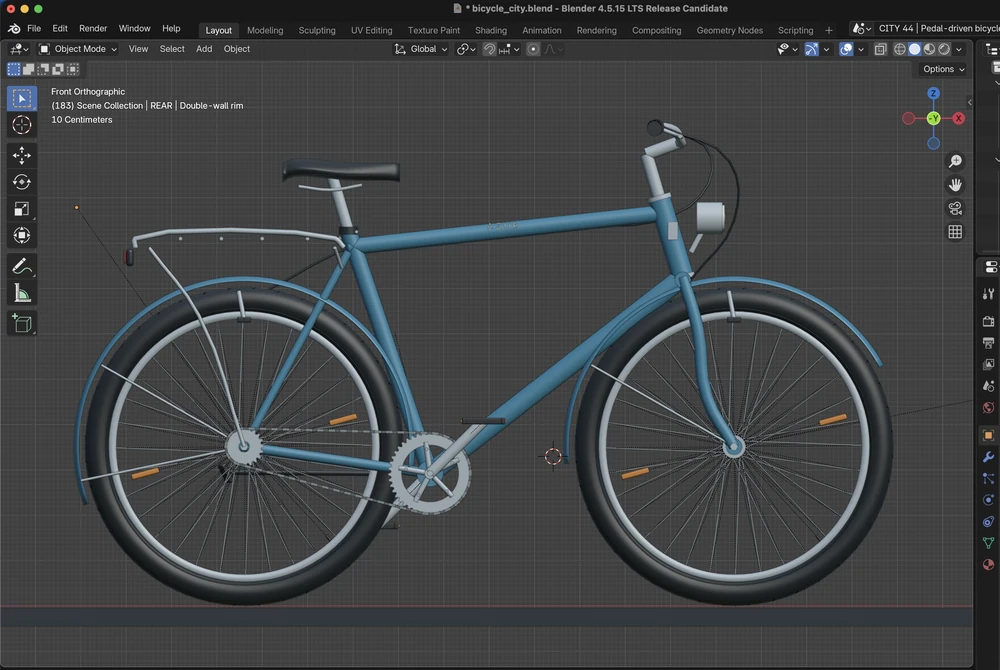Toggle X-ray mode
The width and height of the screenshot is (1000, 670).
(880, 49)
